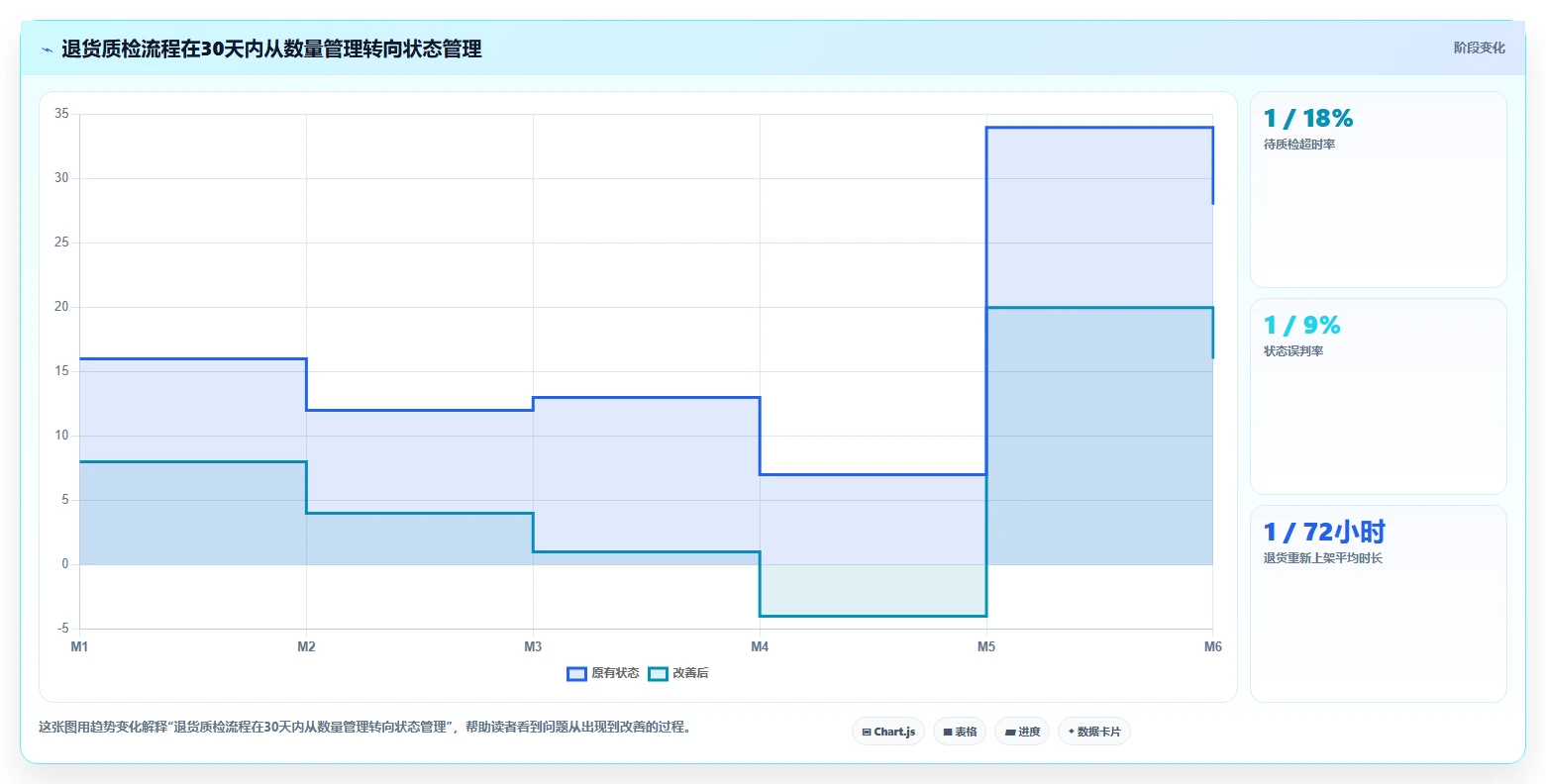Click the title 退货质检流程在30天内从数量管理转向状态管理
Image resolution: width=1546 pixels, height=784 pixels.
271,49
